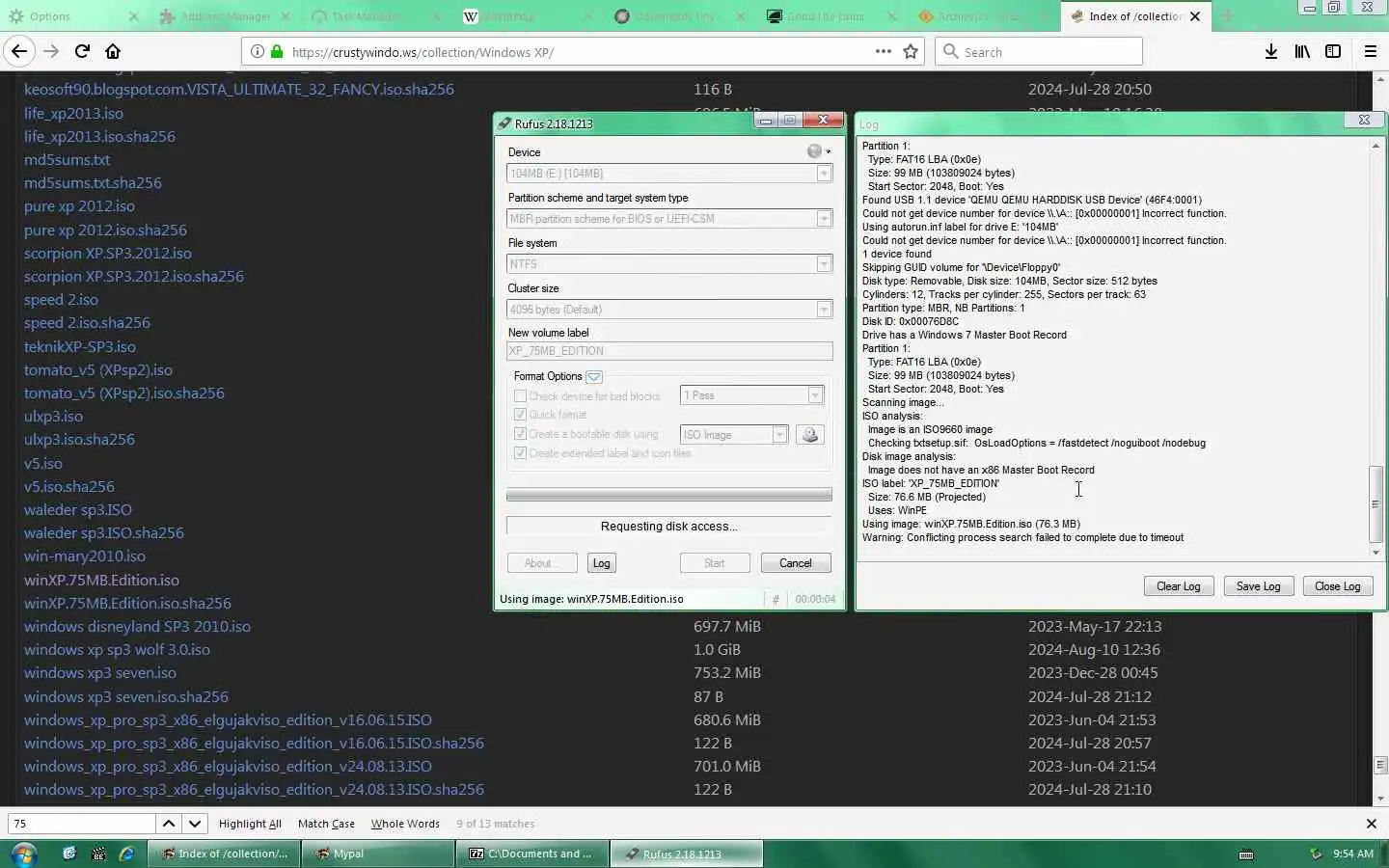Viewport: 1389px width, 868px height.
Task: Open the teknikXP-SP3.iso link
Action: pyautogui.click(x=80, y=346)
